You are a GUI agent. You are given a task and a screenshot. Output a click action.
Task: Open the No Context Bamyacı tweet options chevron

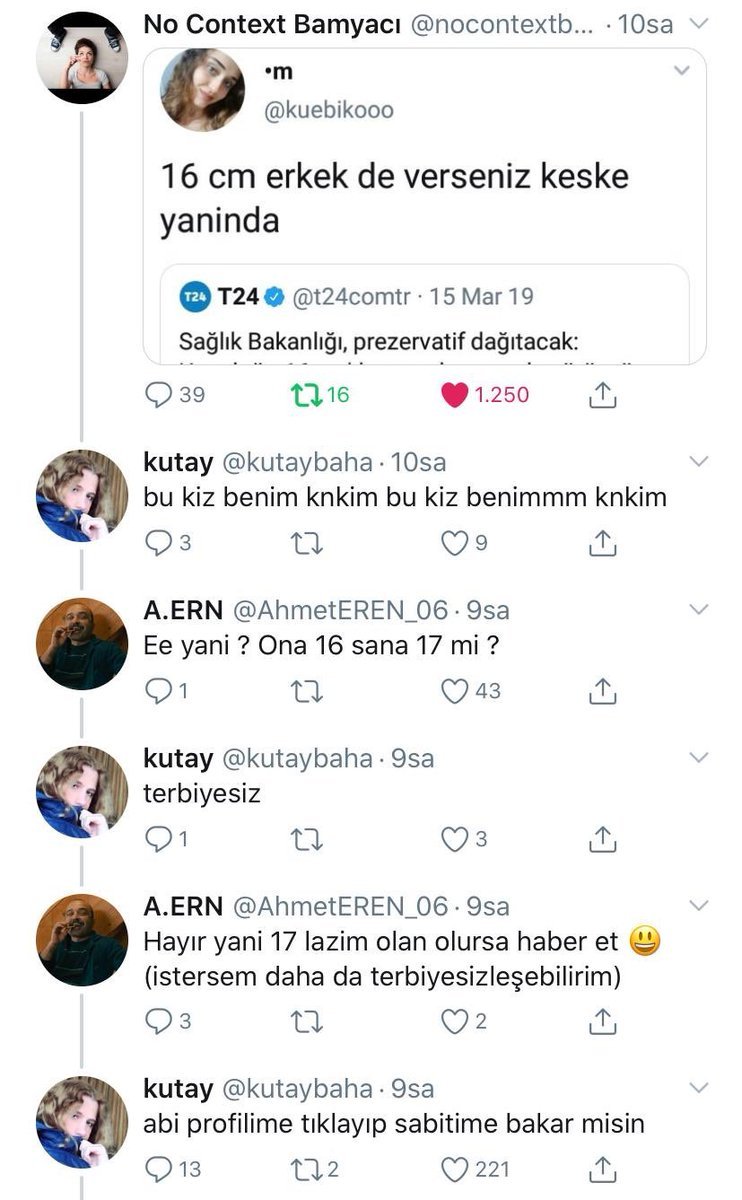tap(700, 24)
